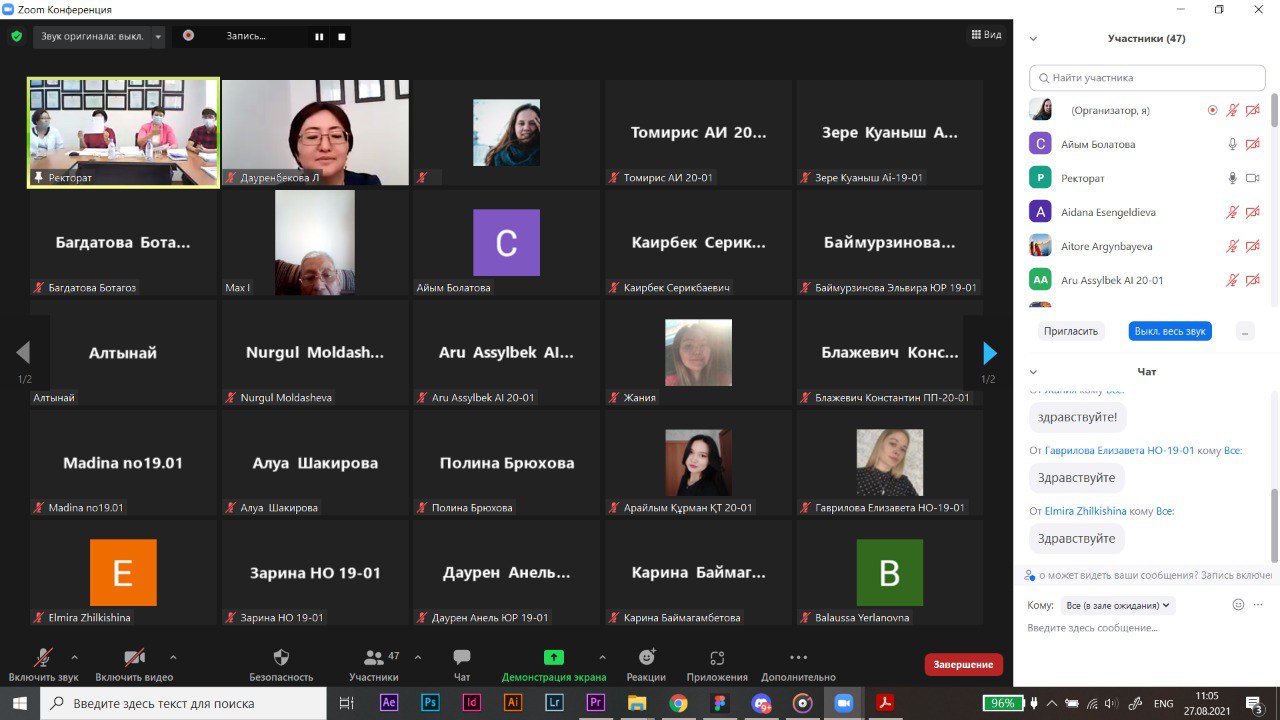This screenshot has height=720, width=1280.
Task: Click the emoji icon in chat
Action: click(x=1238, y=605)
